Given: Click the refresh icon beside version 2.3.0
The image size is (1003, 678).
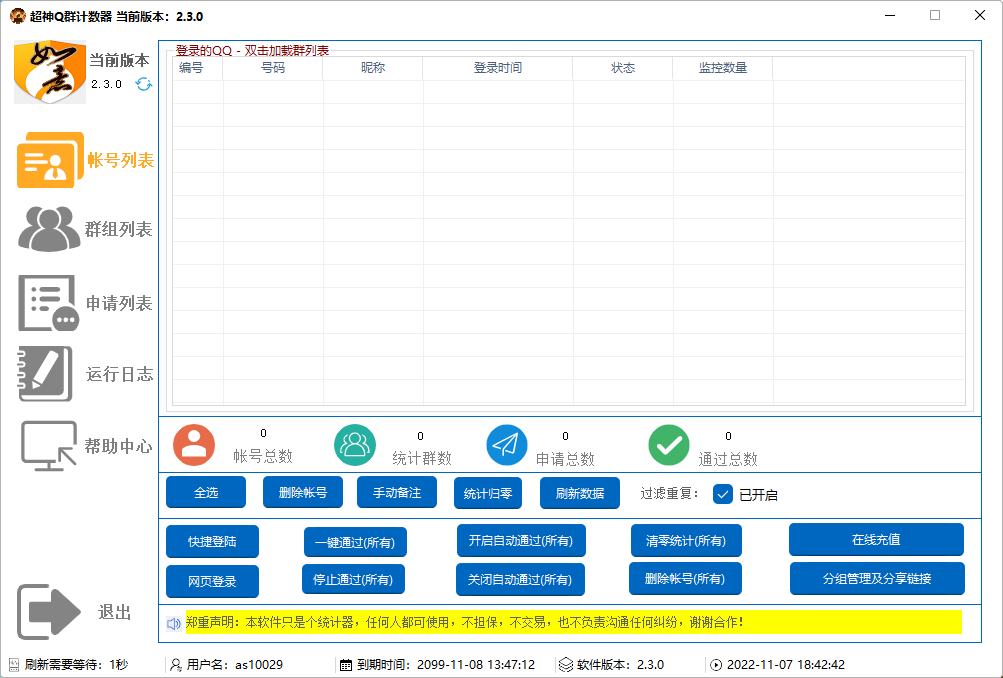Looking at the screenshot, I should [x=144, y=84].
